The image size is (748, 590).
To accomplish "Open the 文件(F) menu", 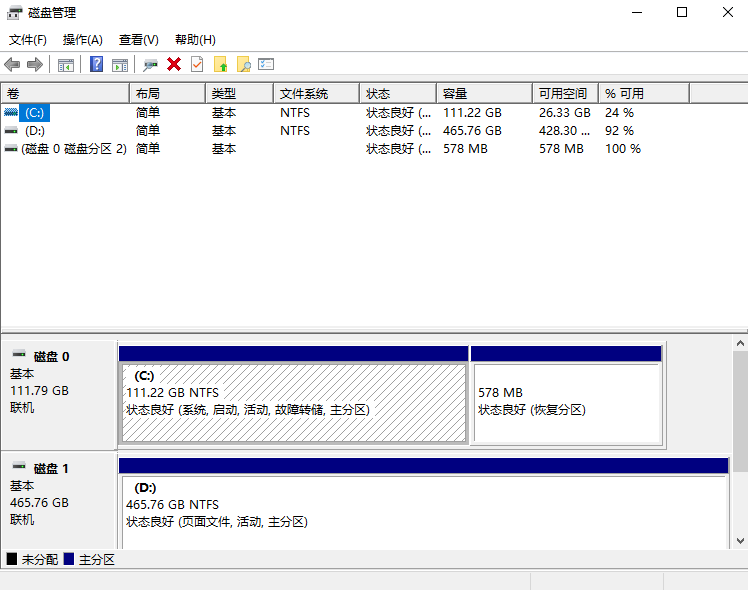I will [28, 40].
